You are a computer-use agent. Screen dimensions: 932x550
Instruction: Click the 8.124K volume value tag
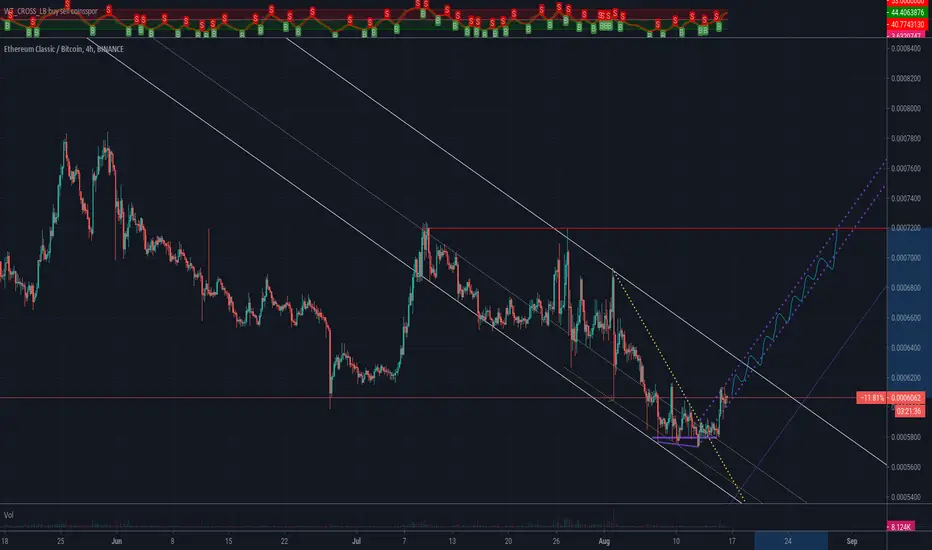901,527
